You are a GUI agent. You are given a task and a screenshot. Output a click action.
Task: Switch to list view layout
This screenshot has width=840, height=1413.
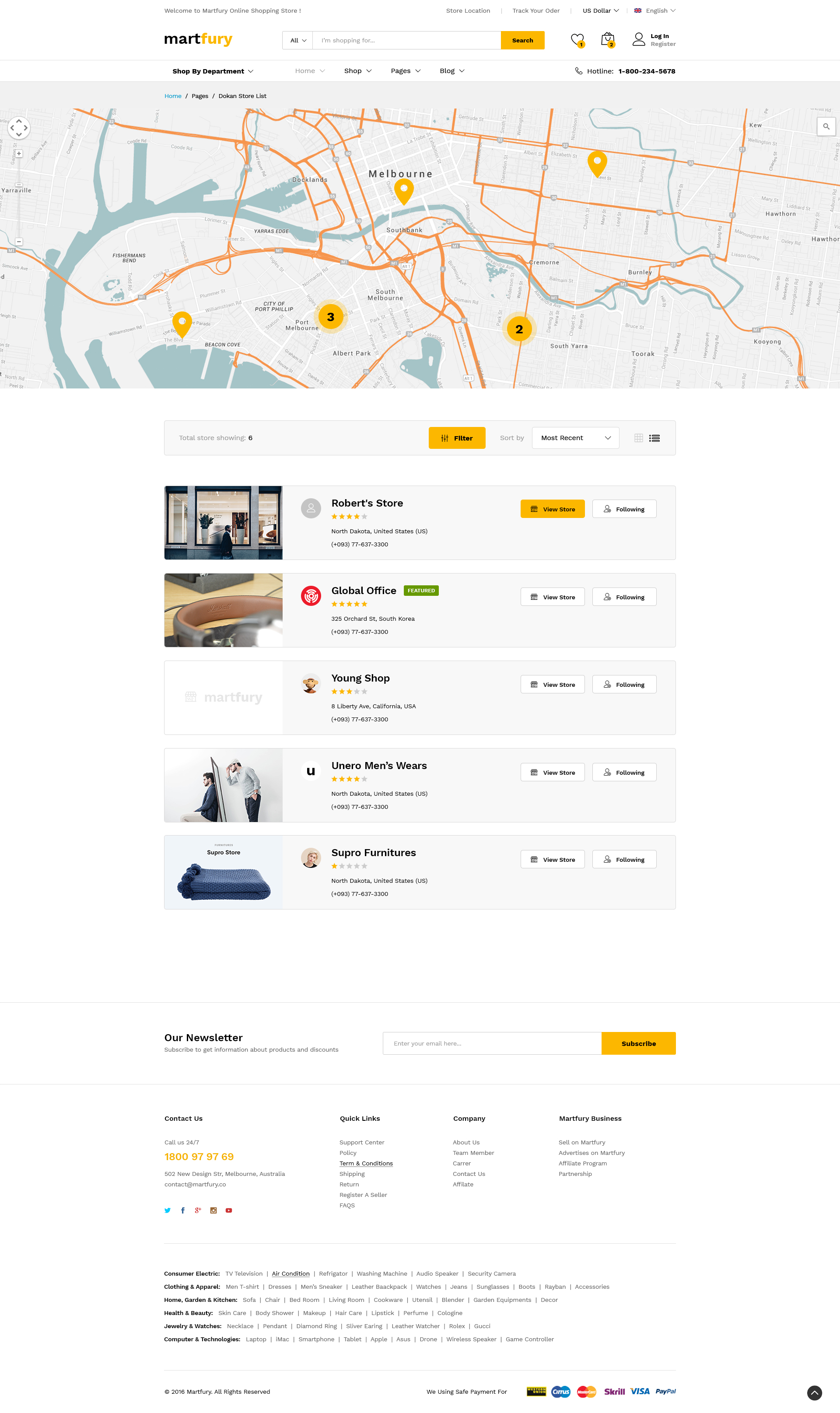click(654, 438)
